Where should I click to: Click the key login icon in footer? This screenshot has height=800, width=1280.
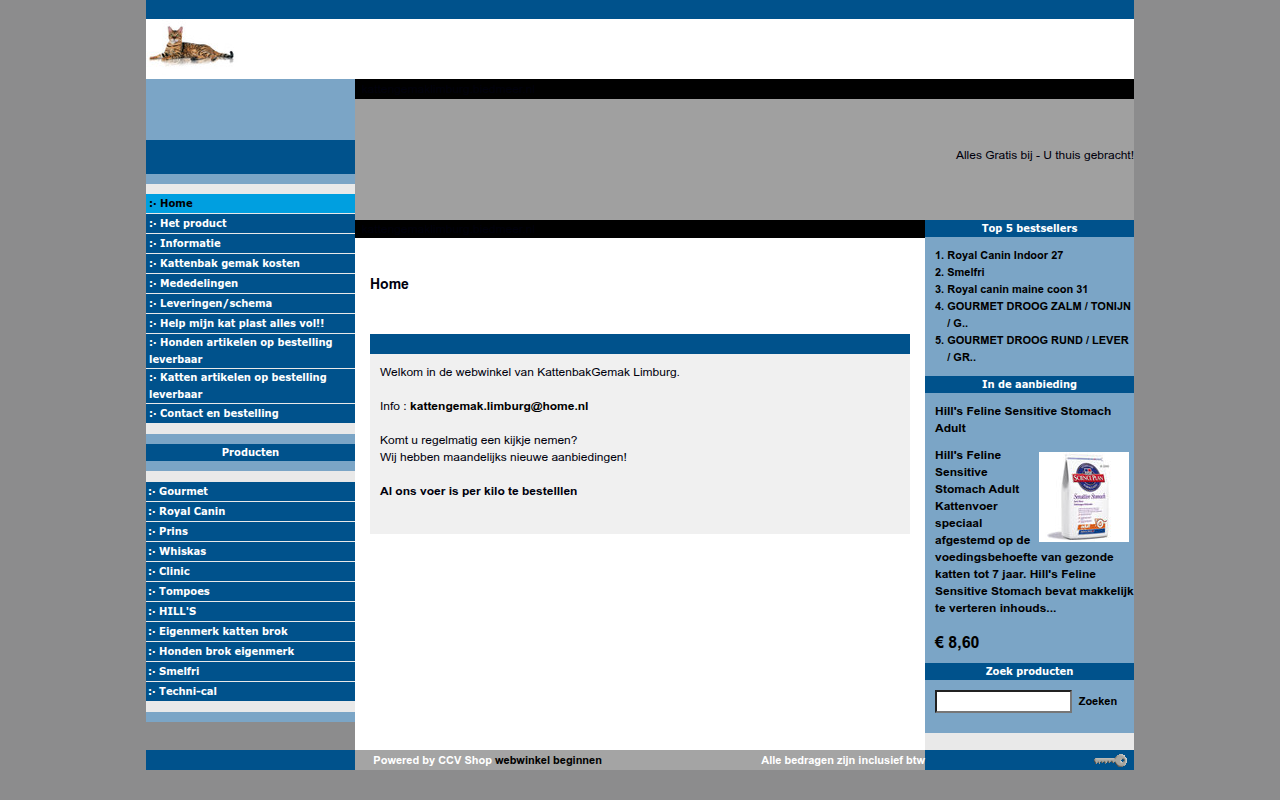pos(1110,761)
